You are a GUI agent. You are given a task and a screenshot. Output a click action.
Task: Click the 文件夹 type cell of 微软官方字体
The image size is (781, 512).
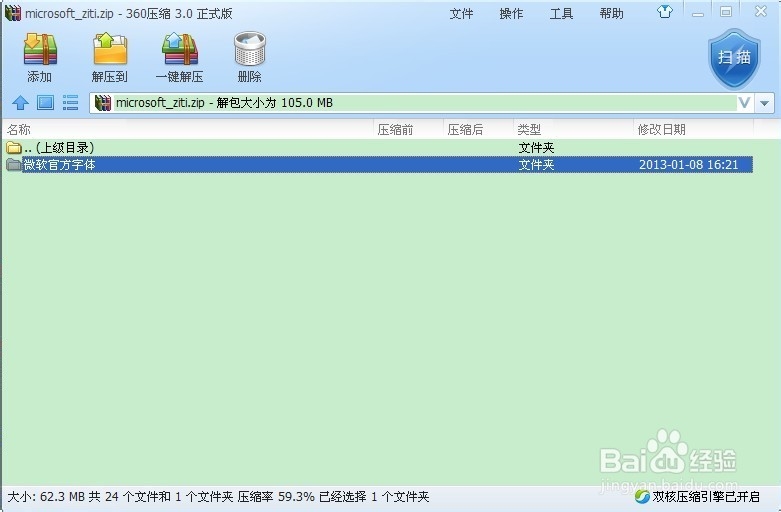pyautogui.click(x=536, y=165)
